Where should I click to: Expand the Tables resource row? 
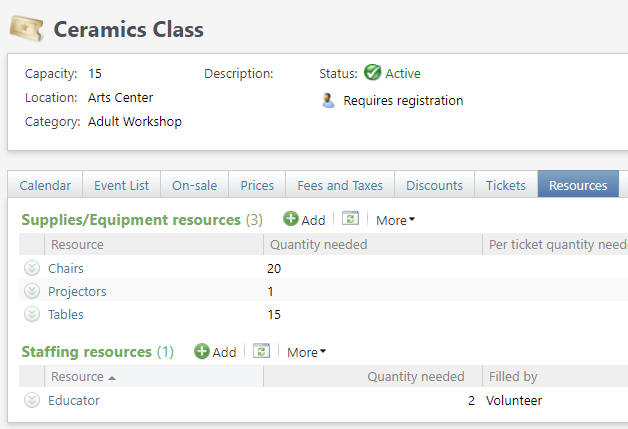(32, 315)
